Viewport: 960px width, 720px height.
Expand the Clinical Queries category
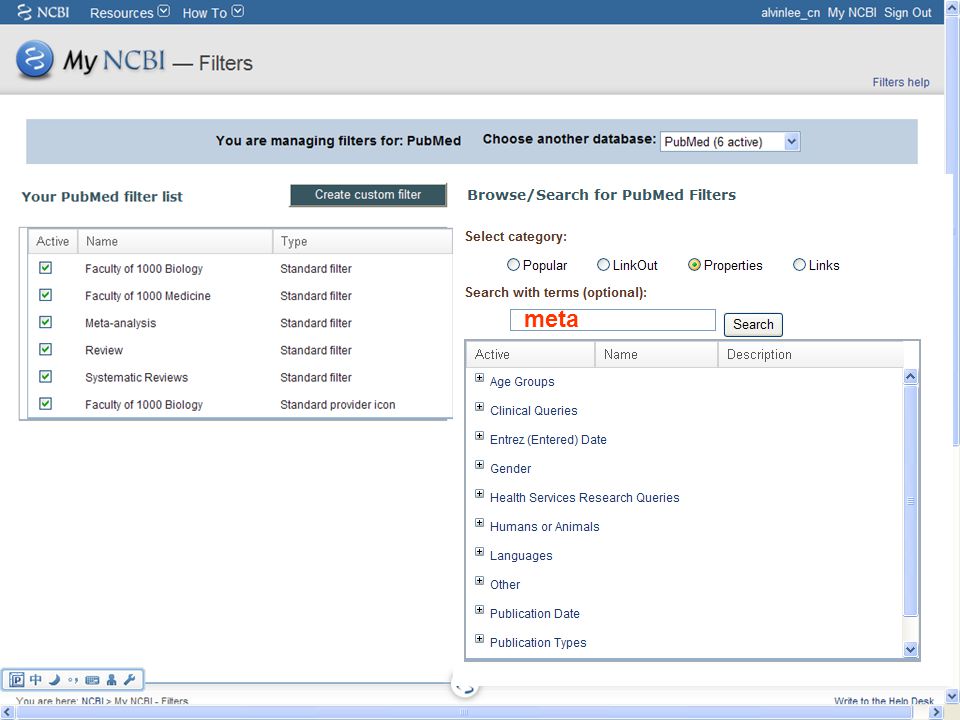479,407
